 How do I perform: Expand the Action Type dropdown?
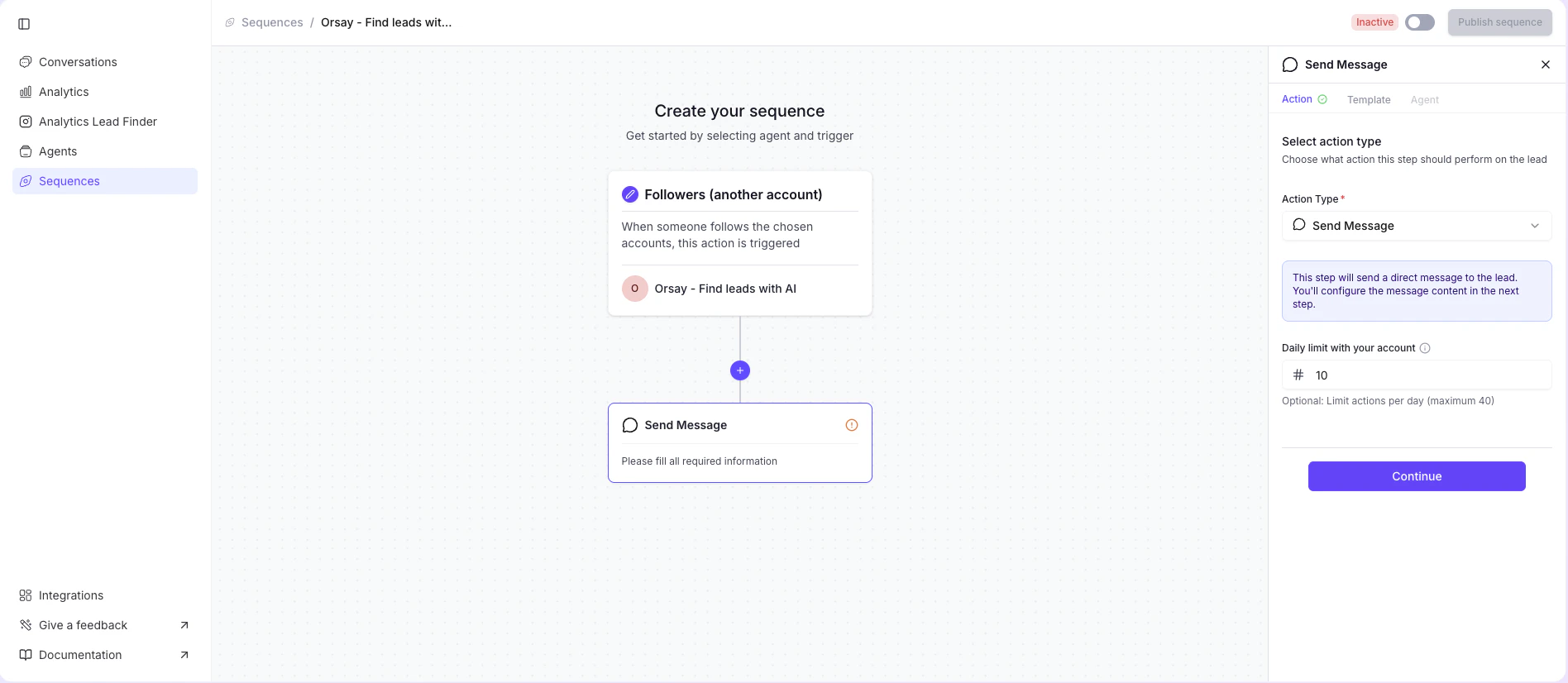tap(1417, 226)
